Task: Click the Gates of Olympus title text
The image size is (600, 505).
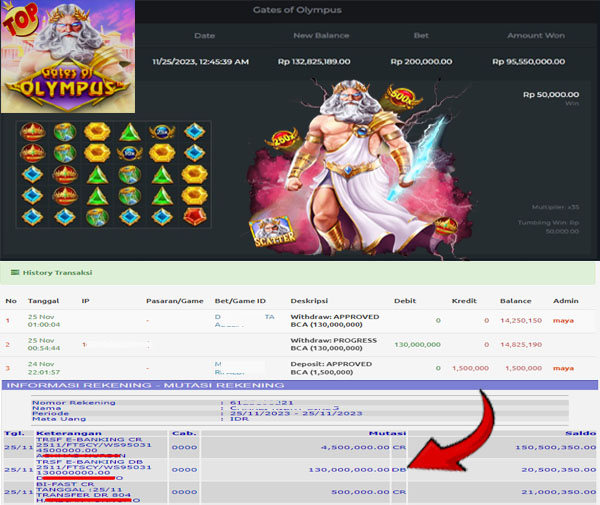Action: pyautogui.click(x=297, y=10)
